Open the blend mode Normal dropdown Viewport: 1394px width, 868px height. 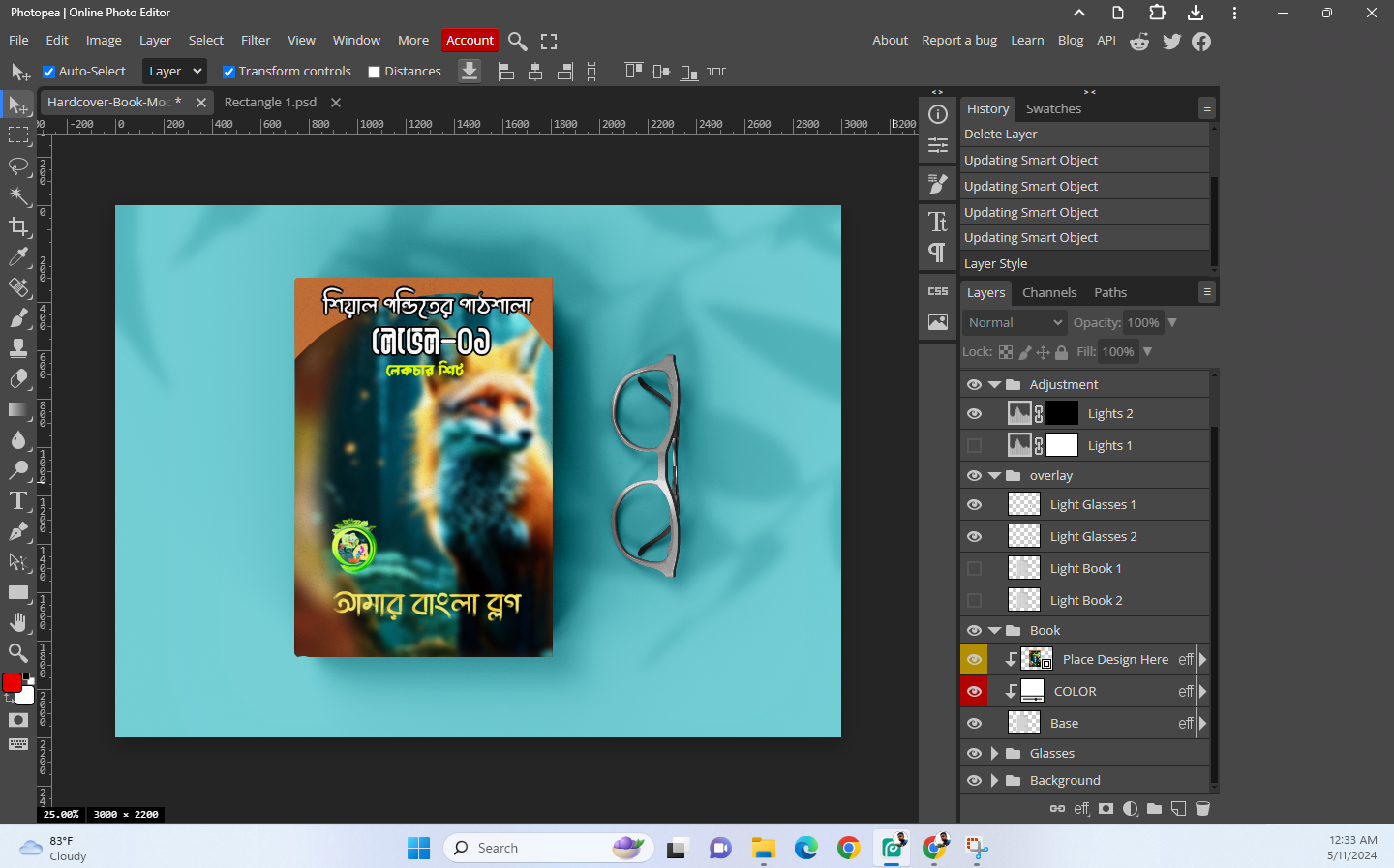[1015, 323]
